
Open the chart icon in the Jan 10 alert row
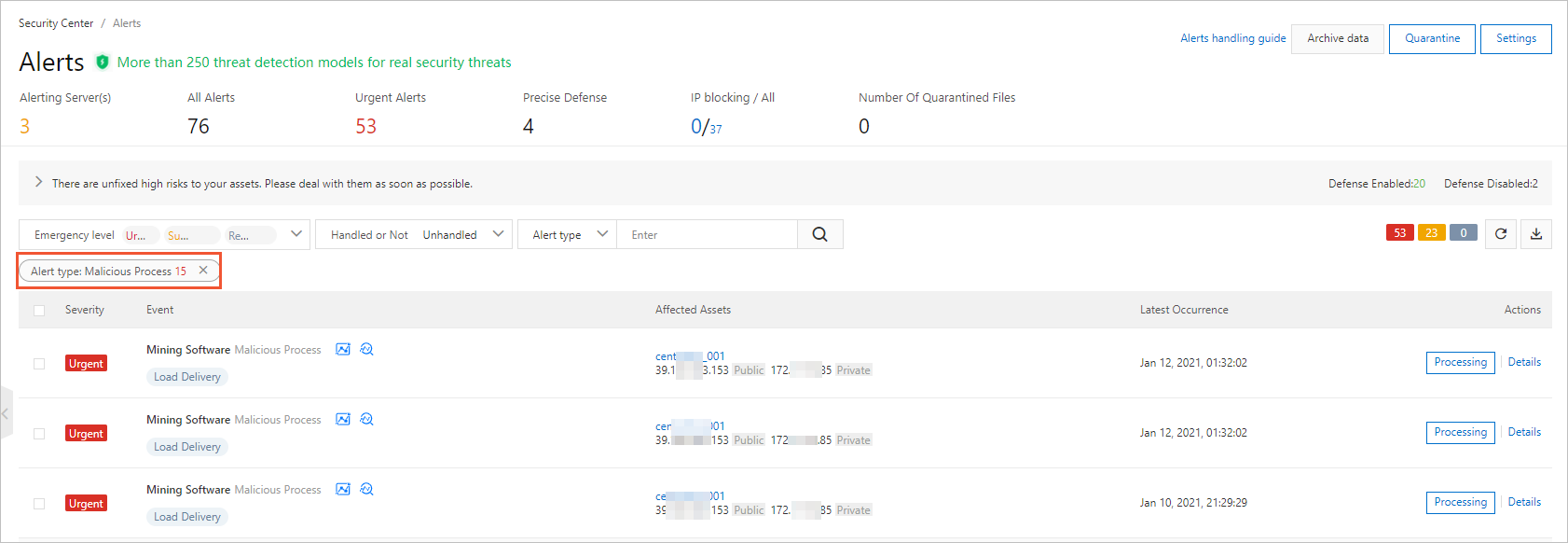coord(343,489)
